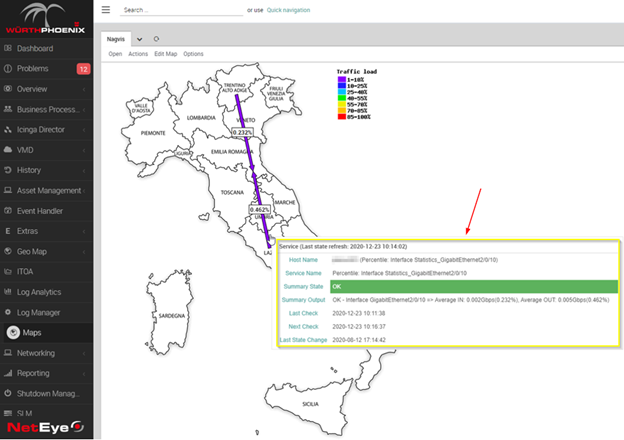
Task: Click the NetEye logo at bottom
Action: pyautogui.click(x=45, y=427)
